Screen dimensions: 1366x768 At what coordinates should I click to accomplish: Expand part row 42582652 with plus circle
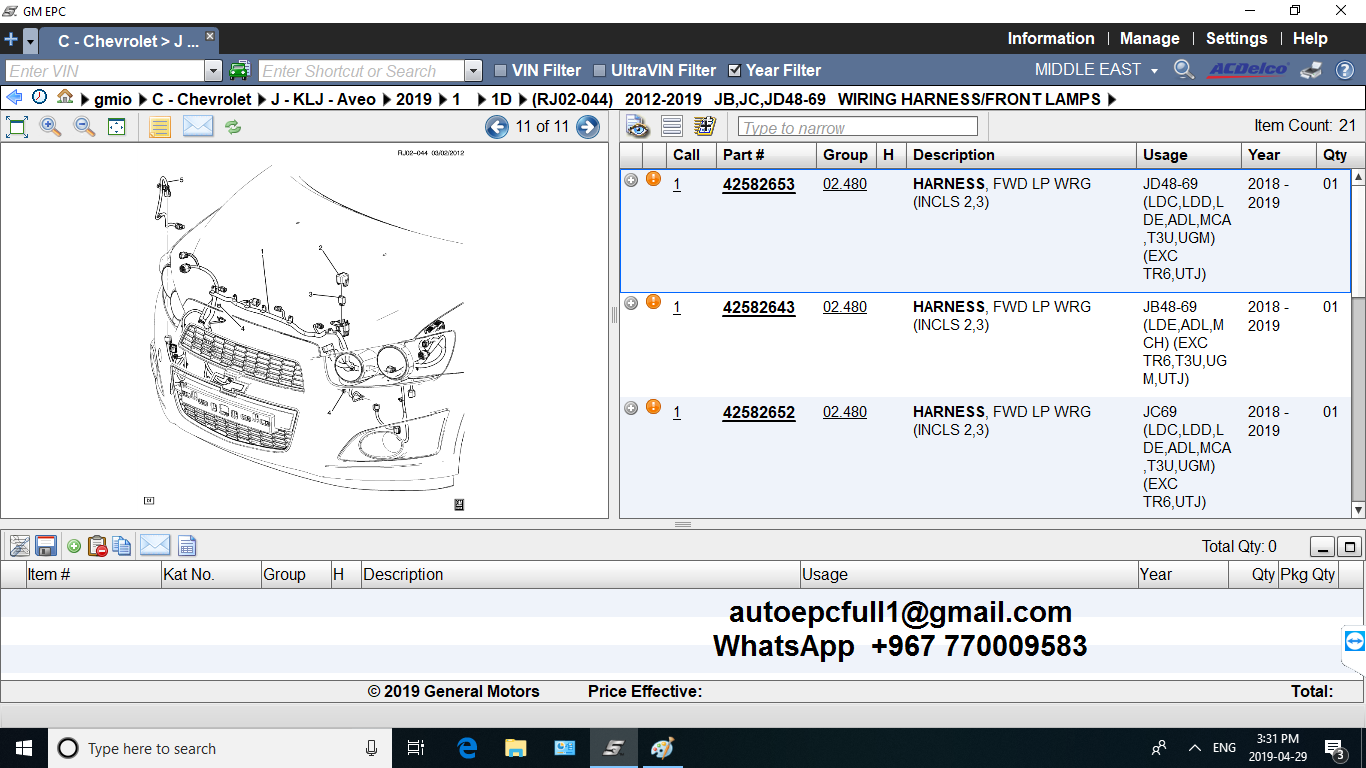click(631, 408)
